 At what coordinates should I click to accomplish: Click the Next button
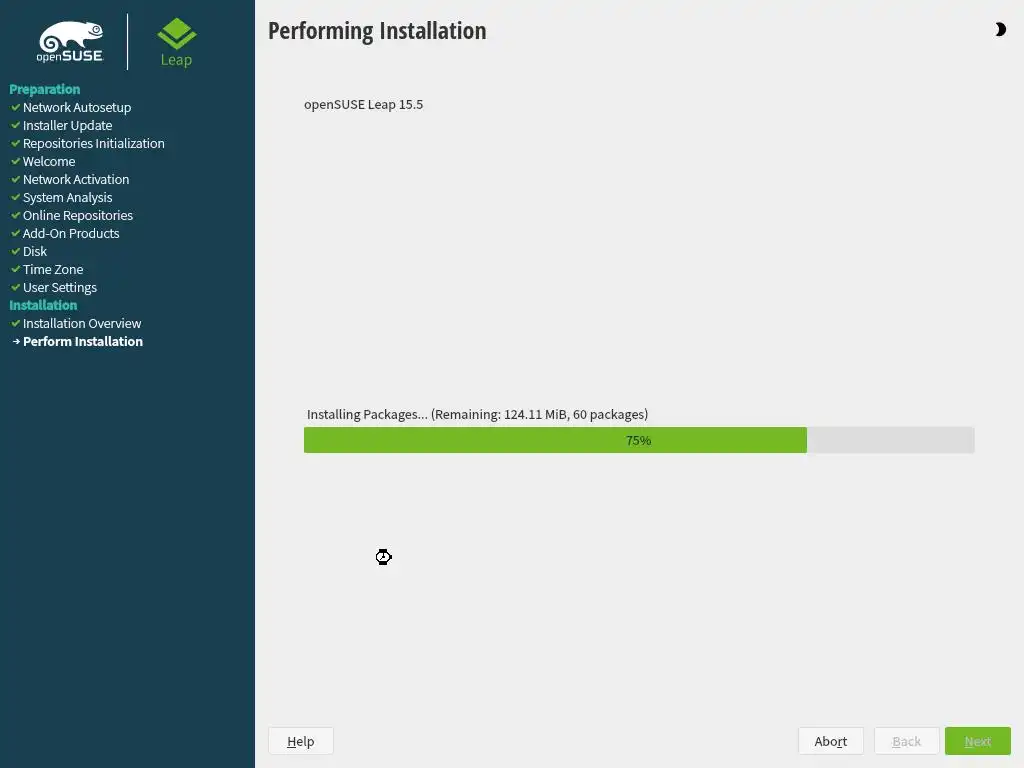click(x=978, y=741)
